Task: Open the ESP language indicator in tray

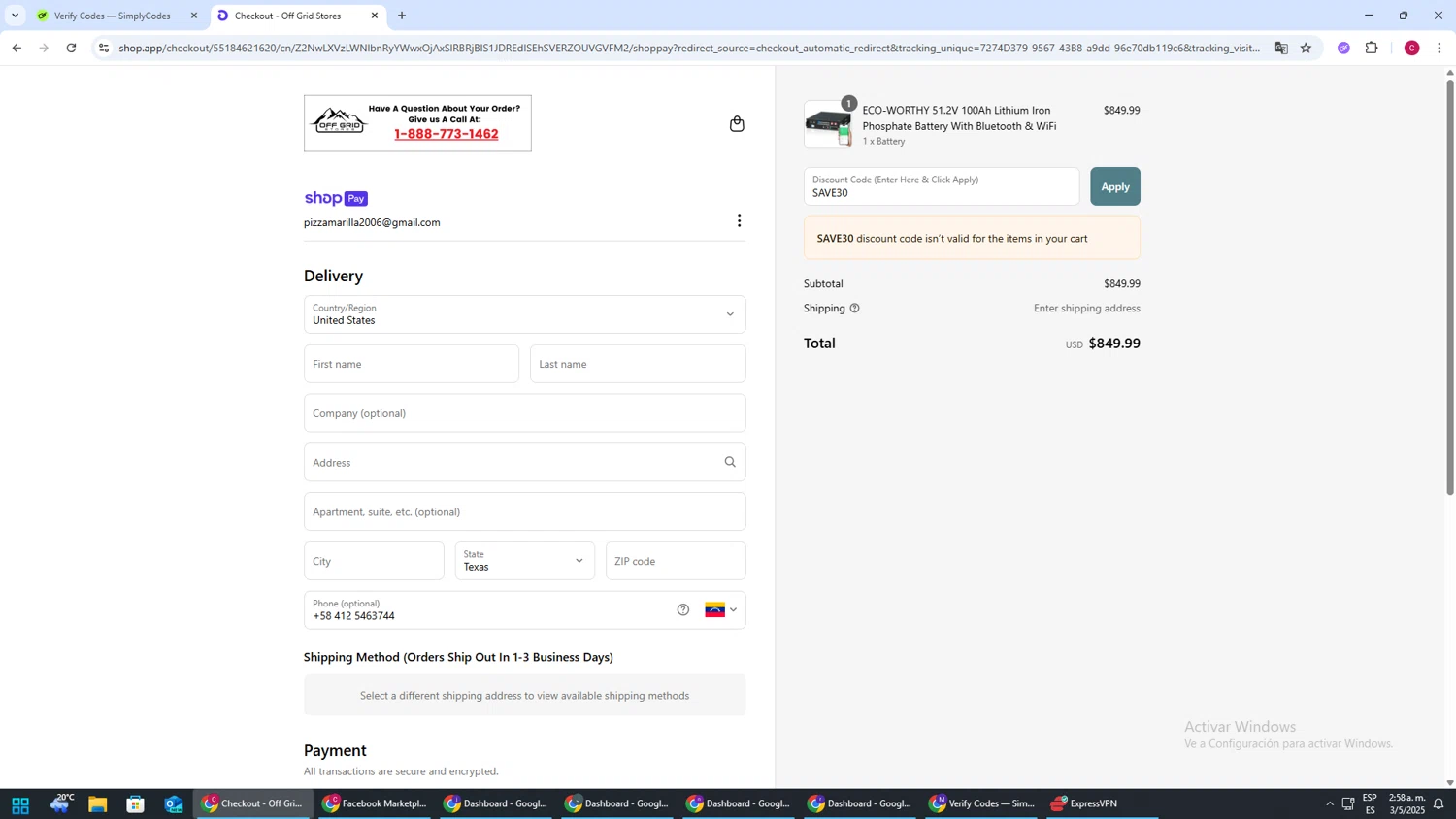Action: click(1370, 803)
